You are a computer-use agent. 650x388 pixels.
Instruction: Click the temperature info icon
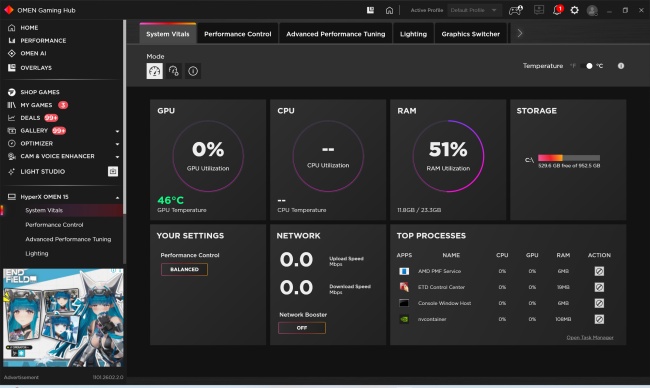621,66
